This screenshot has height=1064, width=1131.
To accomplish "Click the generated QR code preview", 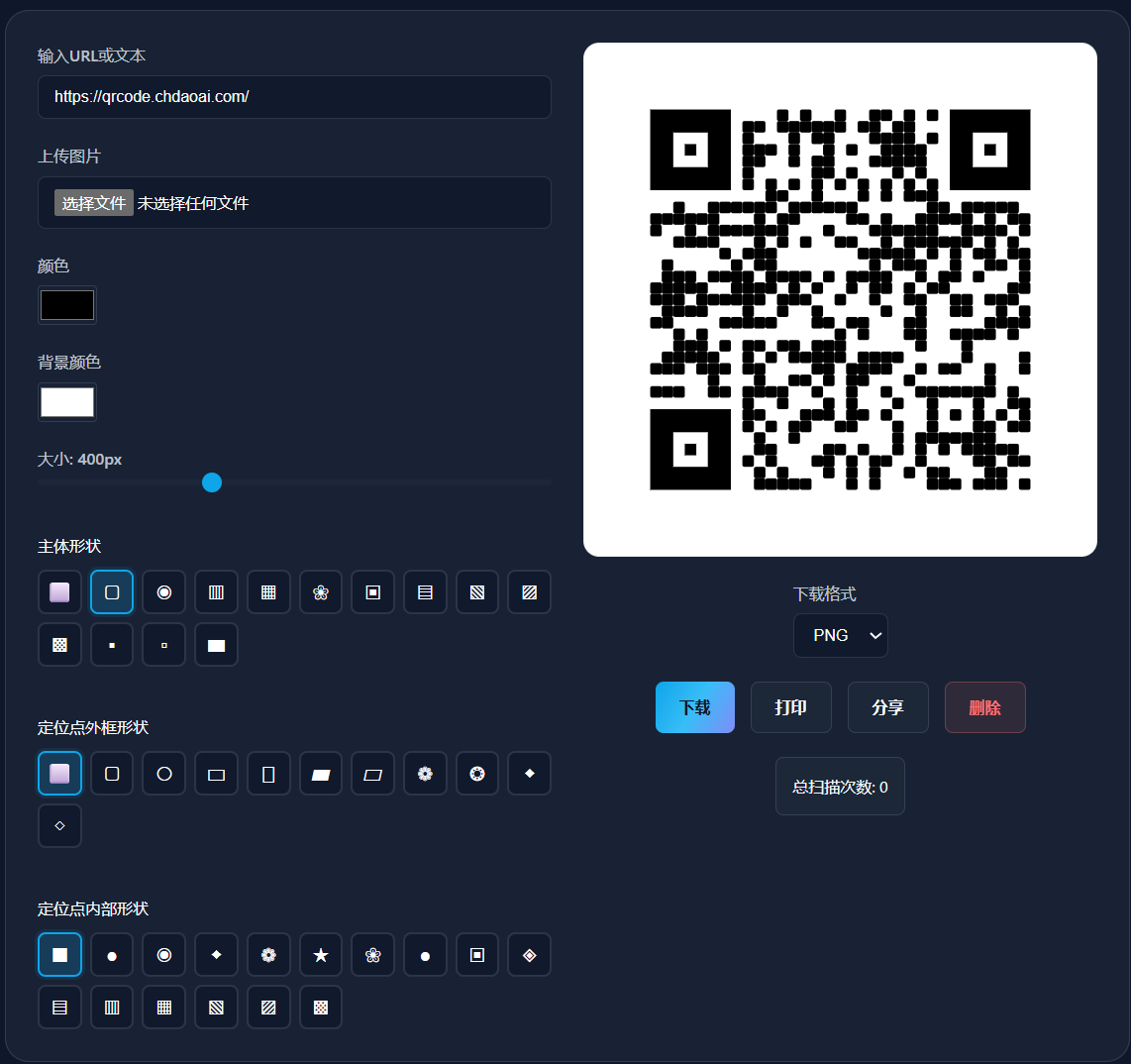I will (x=840, y=299).
